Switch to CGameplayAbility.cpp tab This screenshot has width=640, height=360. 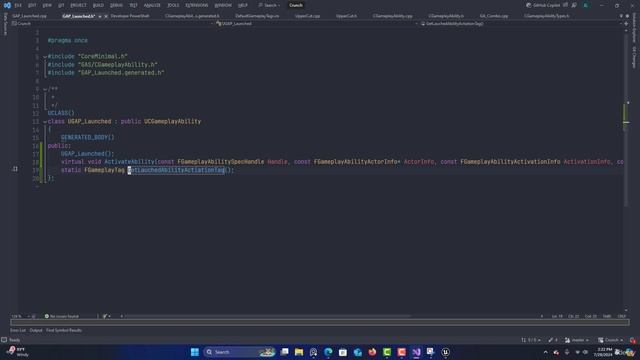click(x=392, y=16)
